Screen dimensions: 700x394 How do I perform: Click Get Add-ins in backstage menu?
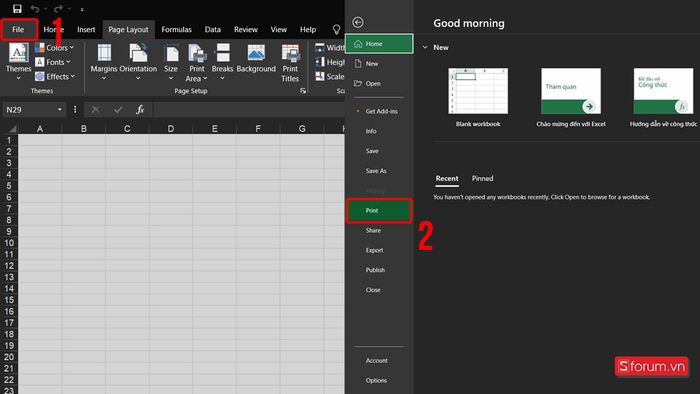tap(379, 111)
